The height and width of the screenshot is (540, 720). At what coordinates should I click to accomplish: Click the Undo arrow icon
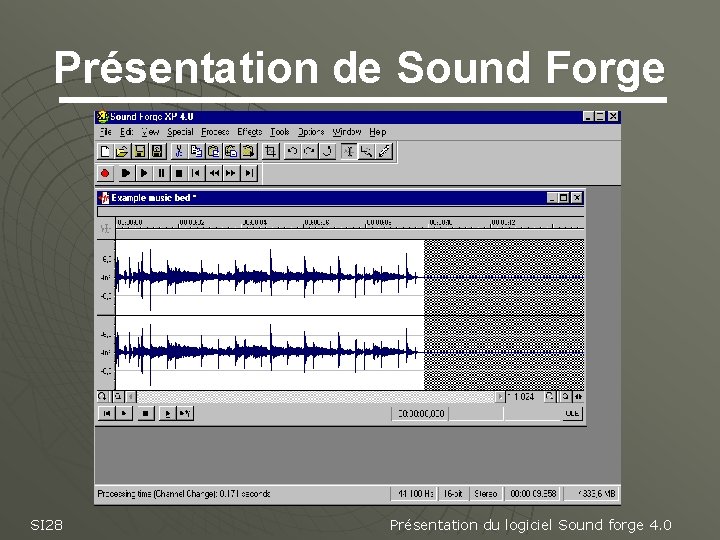pyautogui.click(x=292, y=151)
